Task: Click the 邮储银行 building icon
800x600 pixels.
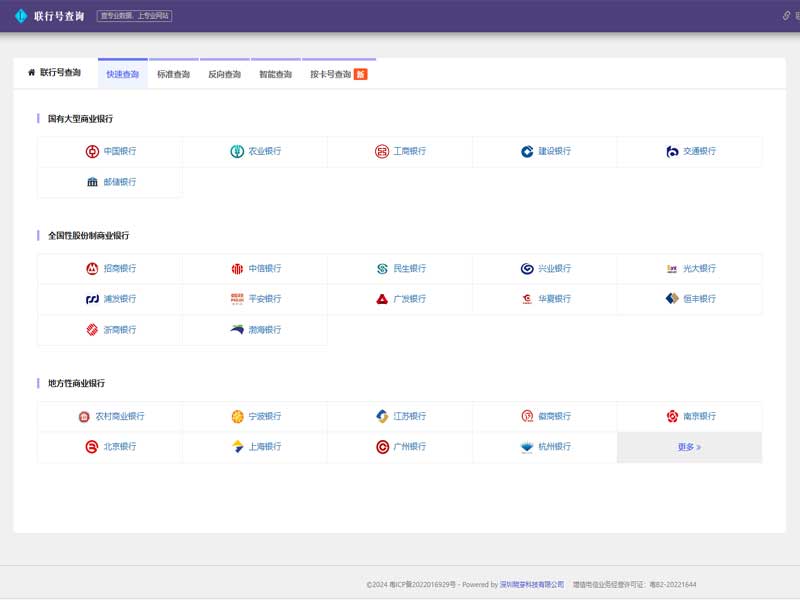Action: point(92,182)
